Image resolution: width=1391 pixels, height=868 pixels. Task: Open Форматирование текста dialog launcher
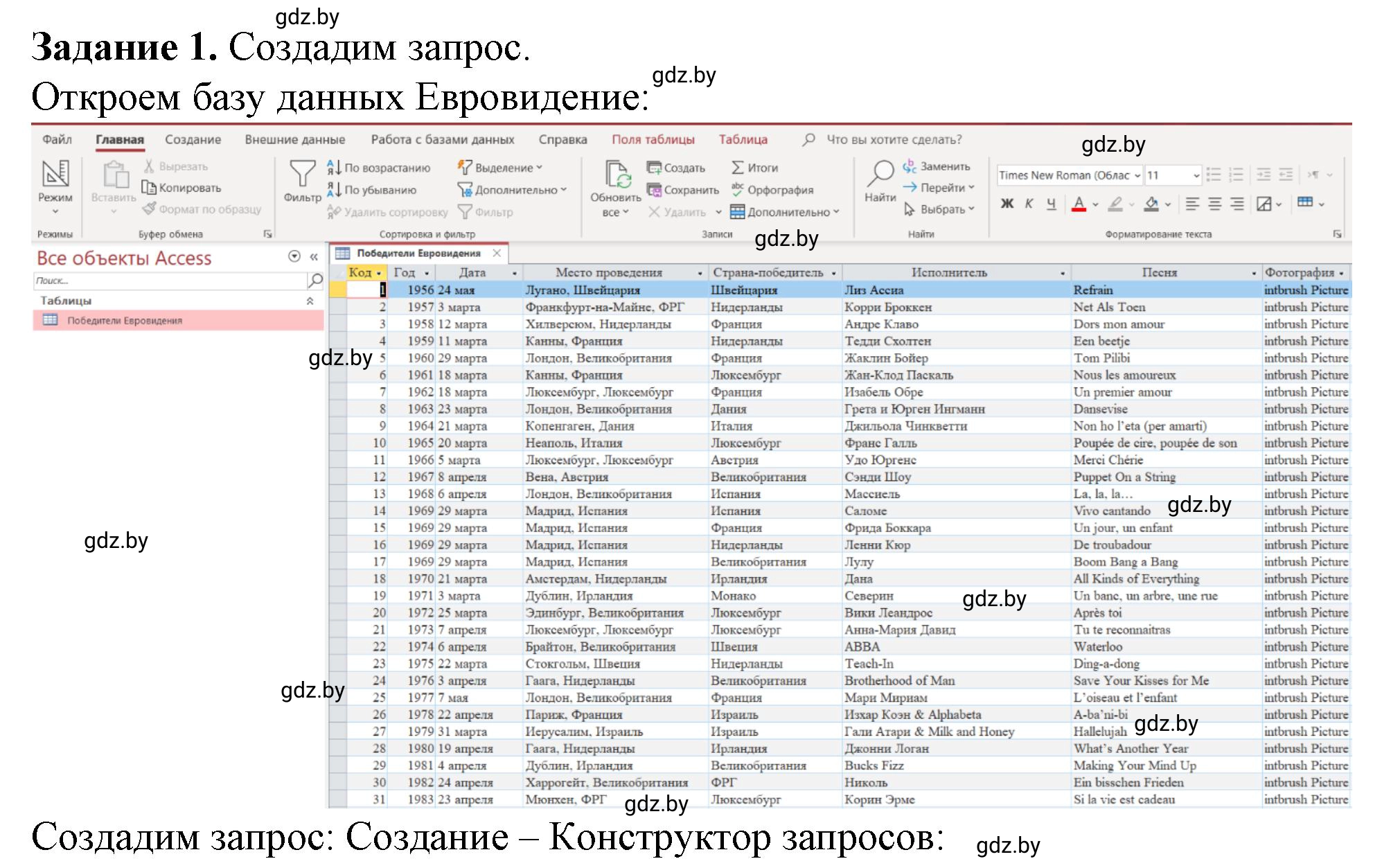click(x=1337, y=234)
